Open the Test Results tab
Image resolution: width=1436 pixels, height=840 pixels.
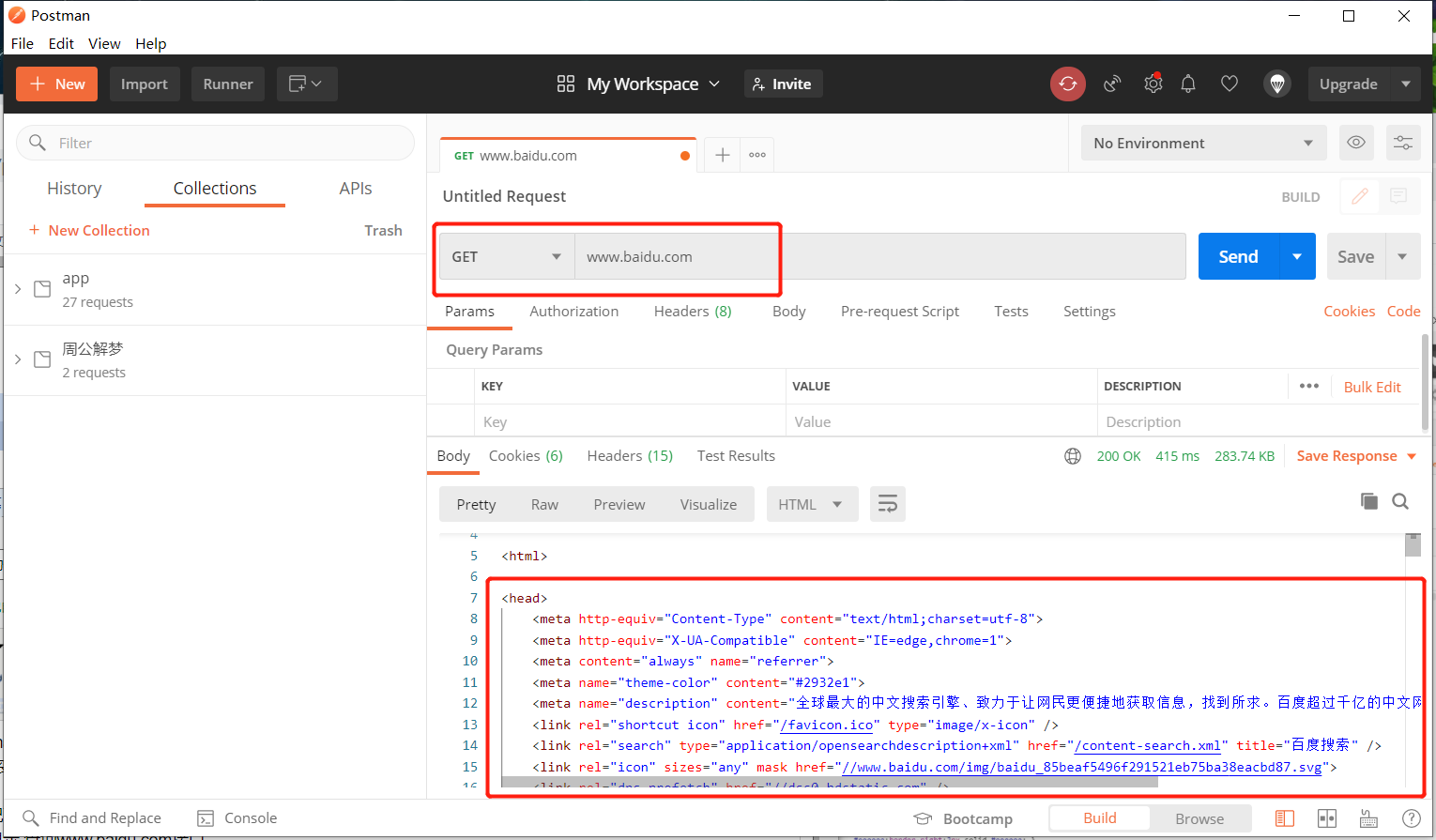(736, 456)
